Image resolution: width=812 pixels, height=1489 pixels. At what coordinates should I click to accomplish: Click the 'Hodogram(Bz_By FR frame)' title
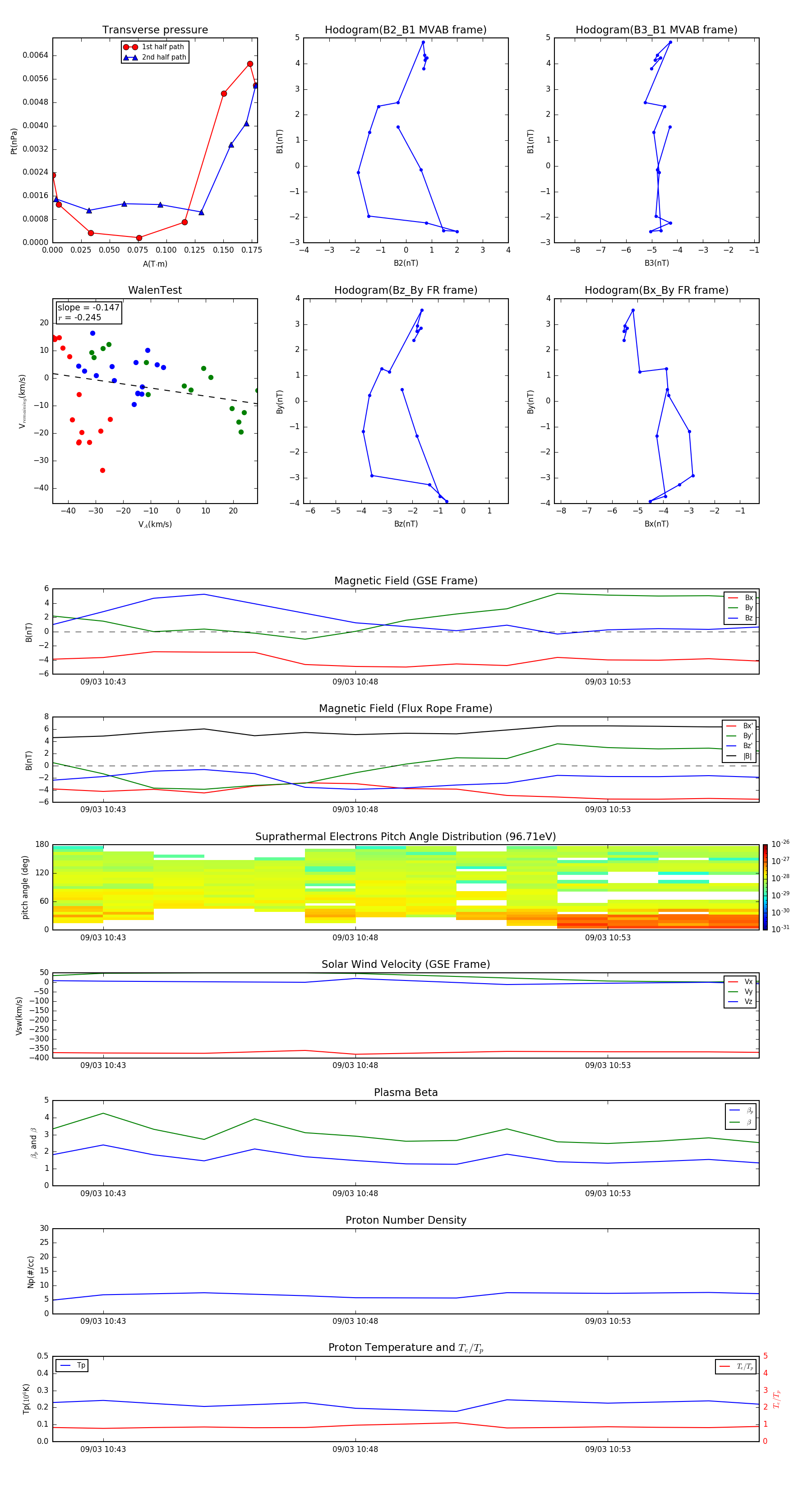click(406, 290)
